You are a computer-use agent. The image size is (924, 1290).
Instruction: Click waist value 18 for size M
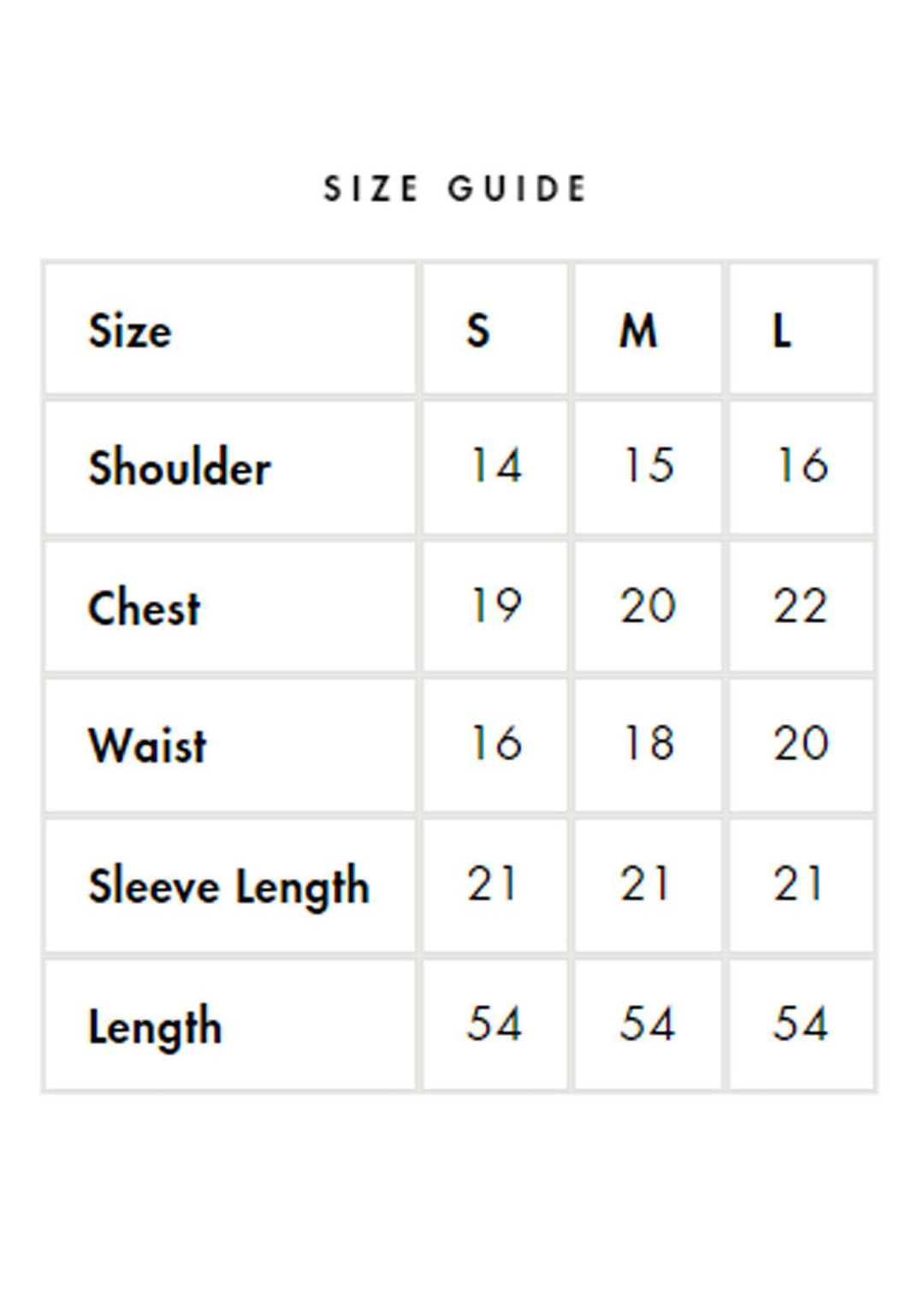(648, 743)
